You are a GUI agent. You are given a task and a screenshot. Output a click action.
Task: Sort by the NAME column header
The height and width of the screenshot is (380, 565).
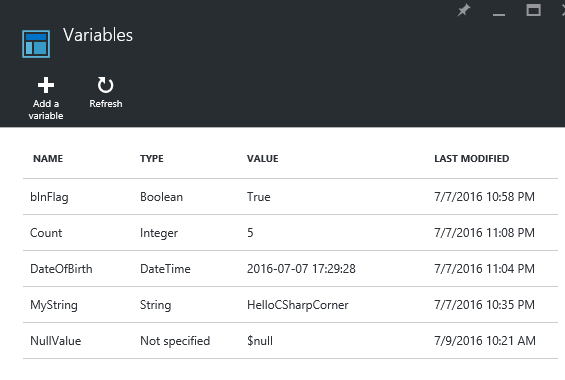pyautogui.click(x=48, y=158)
